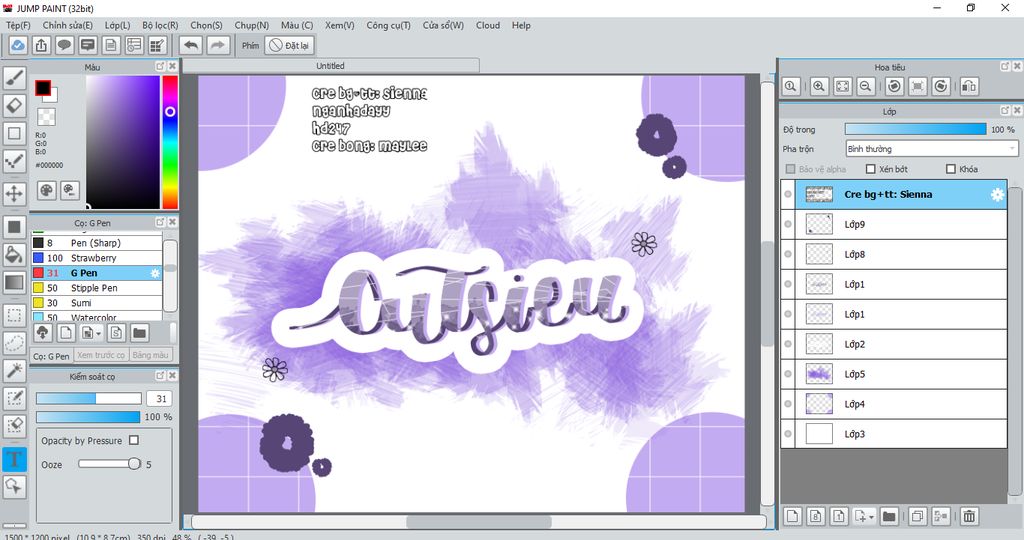Open settings gear of Cre bg+tt: Sienna layer

(997, 195)
